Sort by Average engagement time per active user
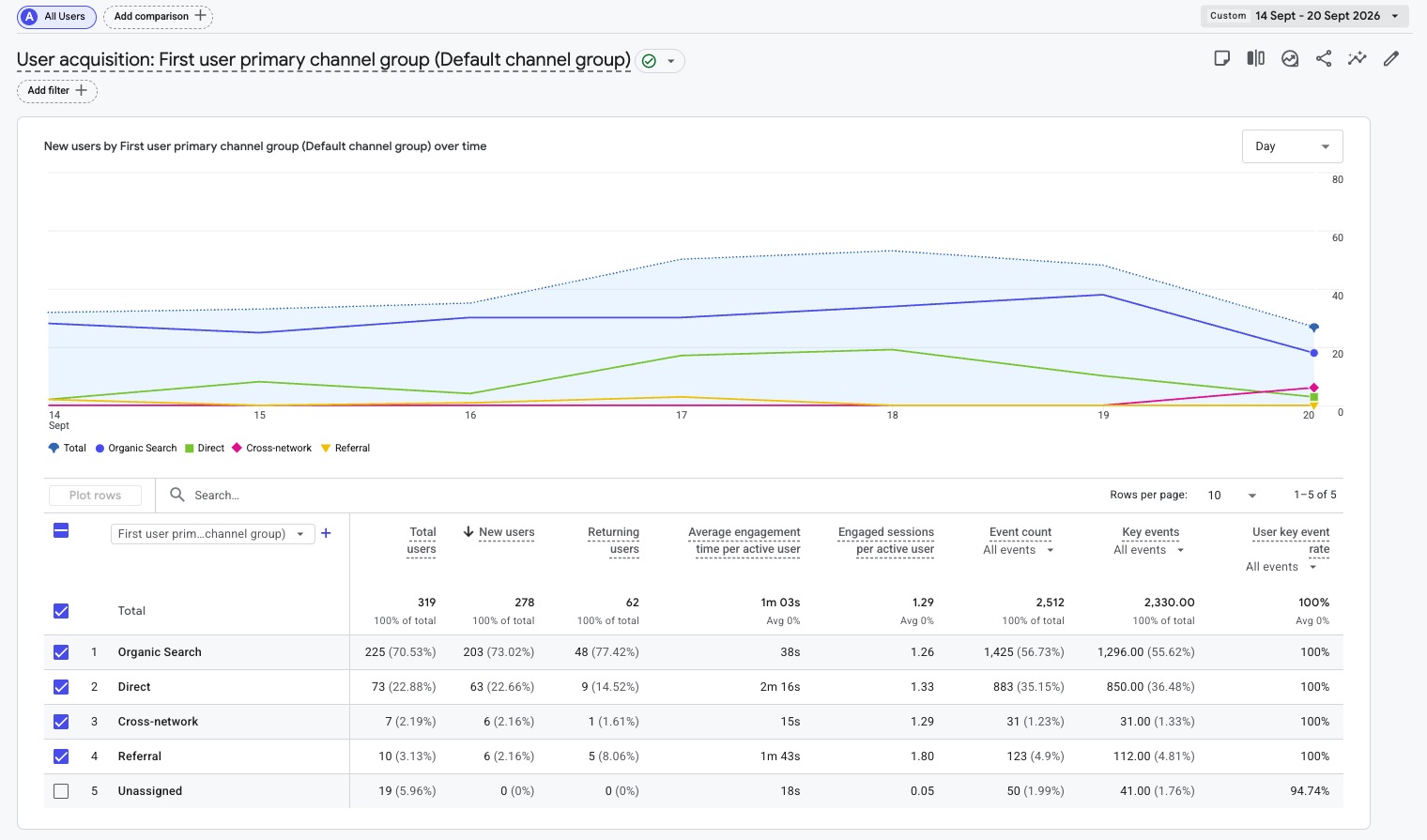This screenshot has width=1427, height=840. (x=744, y=541)
